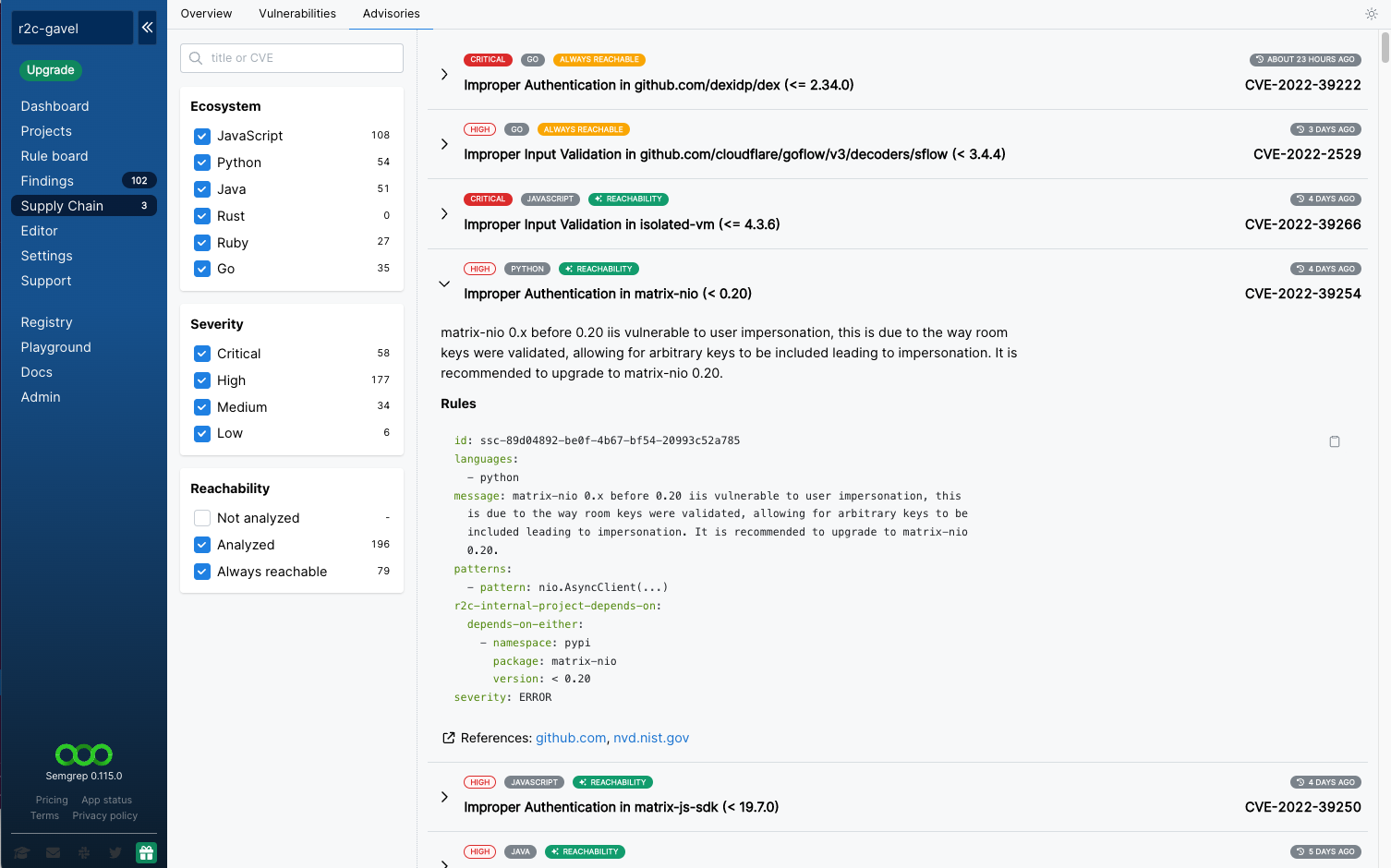Screen dimensions: 1391x868
Task: Open the r2c-gavel organization selector
Action: pos(72,28)
